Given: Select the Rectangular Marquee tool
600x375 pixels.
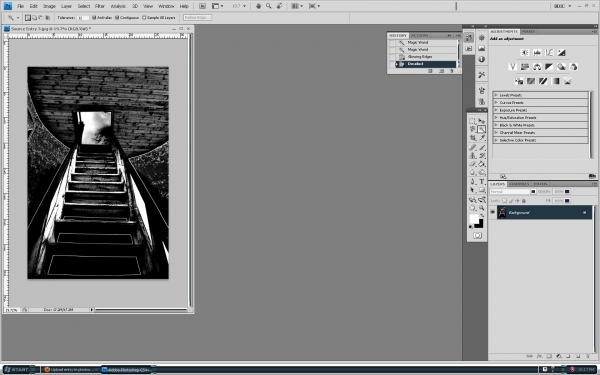Looking at the screenshot, I should [x=473, y=121].
